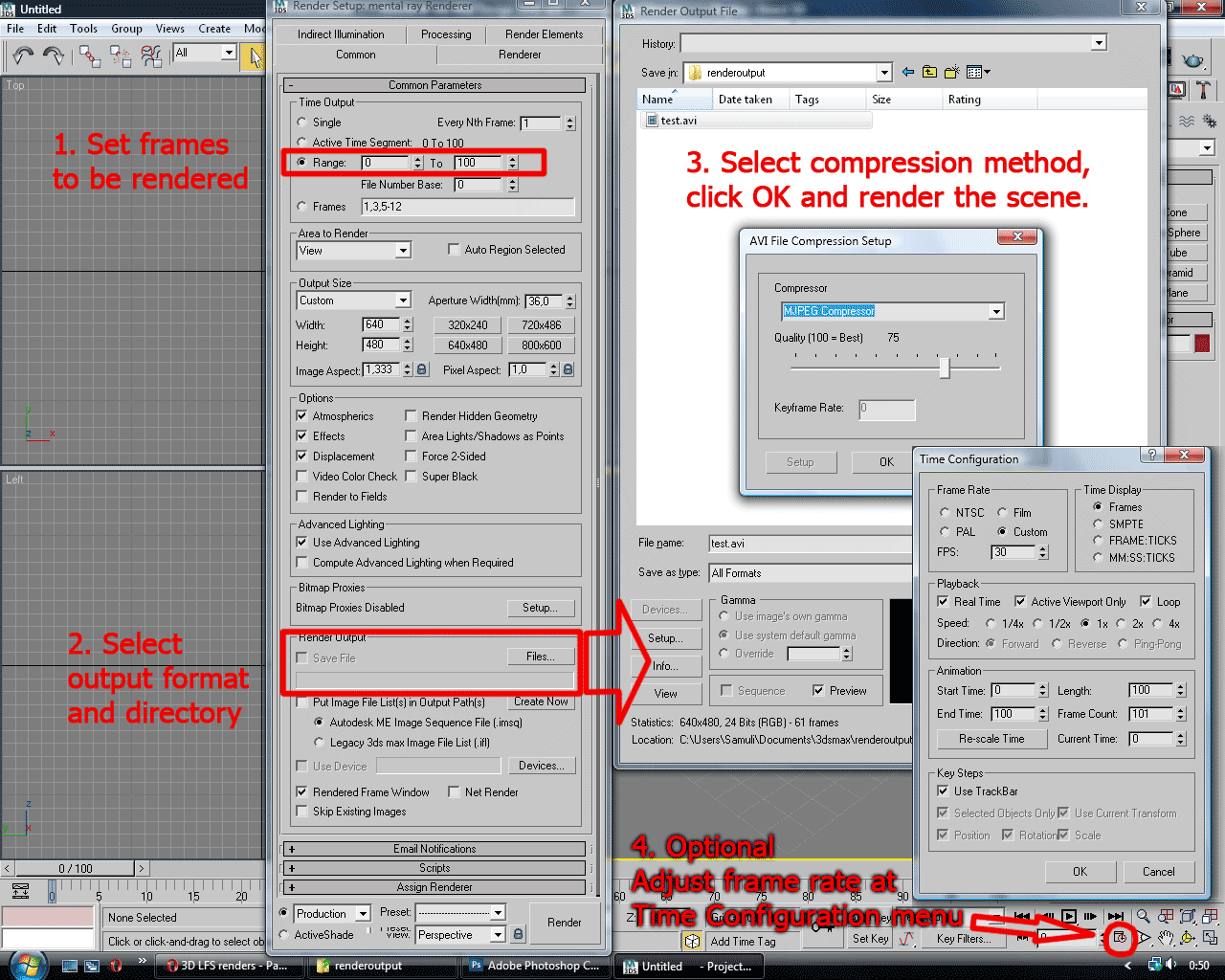Activate the Select Object arrow tool
The image size is (1225, 980).
coord(255,56)
